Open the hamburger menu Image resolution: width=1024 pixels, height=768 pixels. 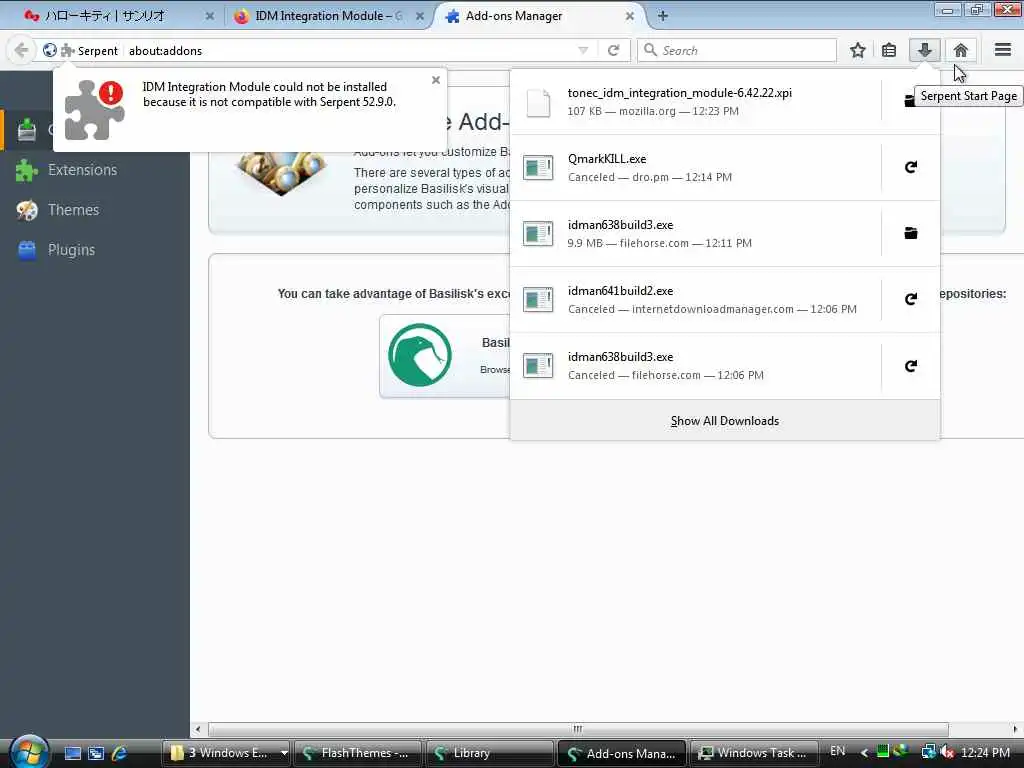[1002, 50]
